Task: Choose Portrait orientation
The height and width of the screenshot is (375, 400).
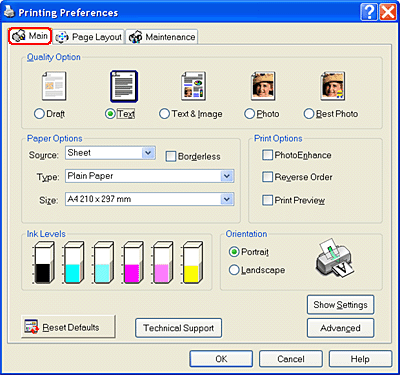Action: tap(234, 252)
